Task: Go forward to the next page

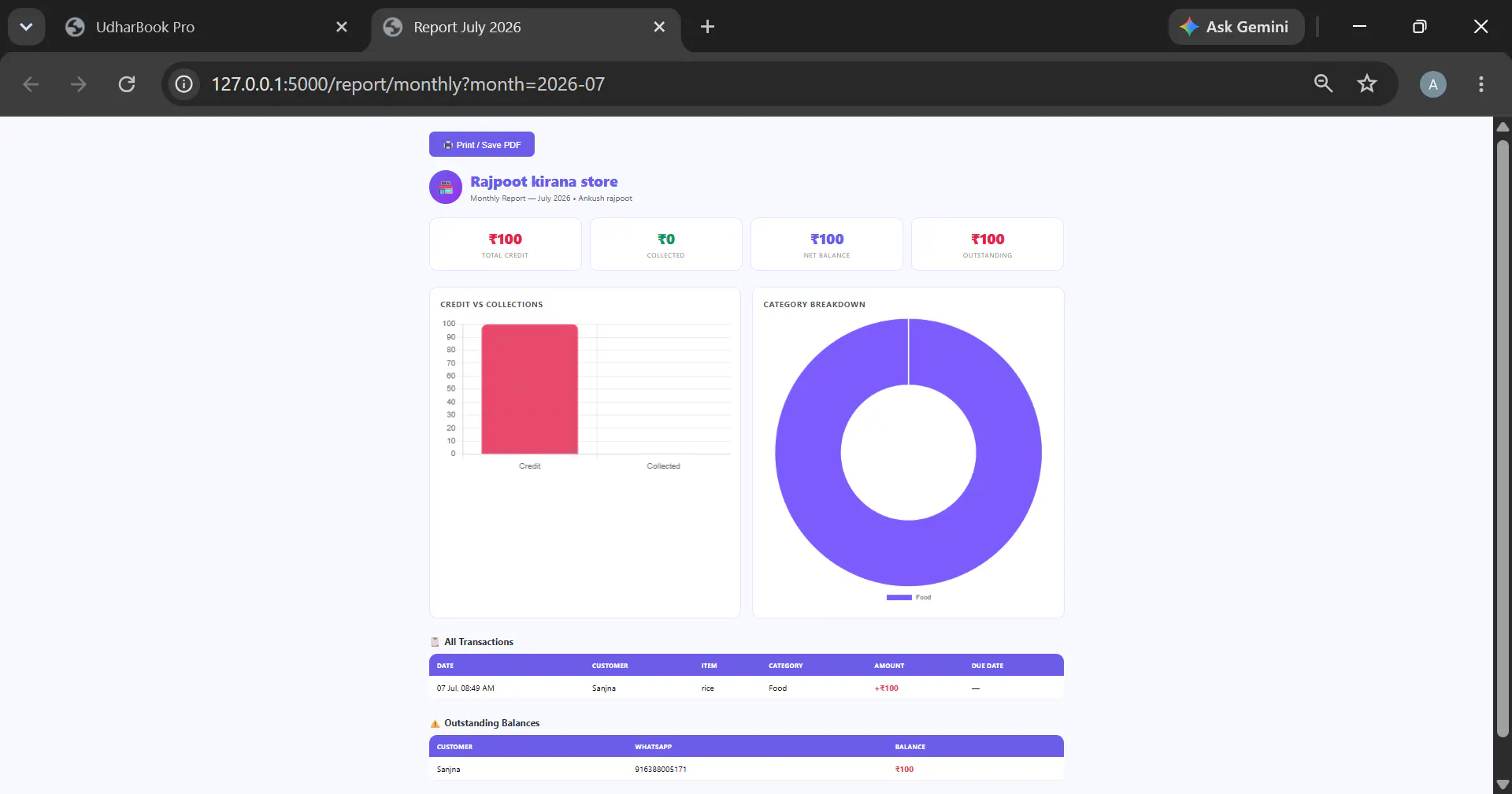Action: click(78, 84)
